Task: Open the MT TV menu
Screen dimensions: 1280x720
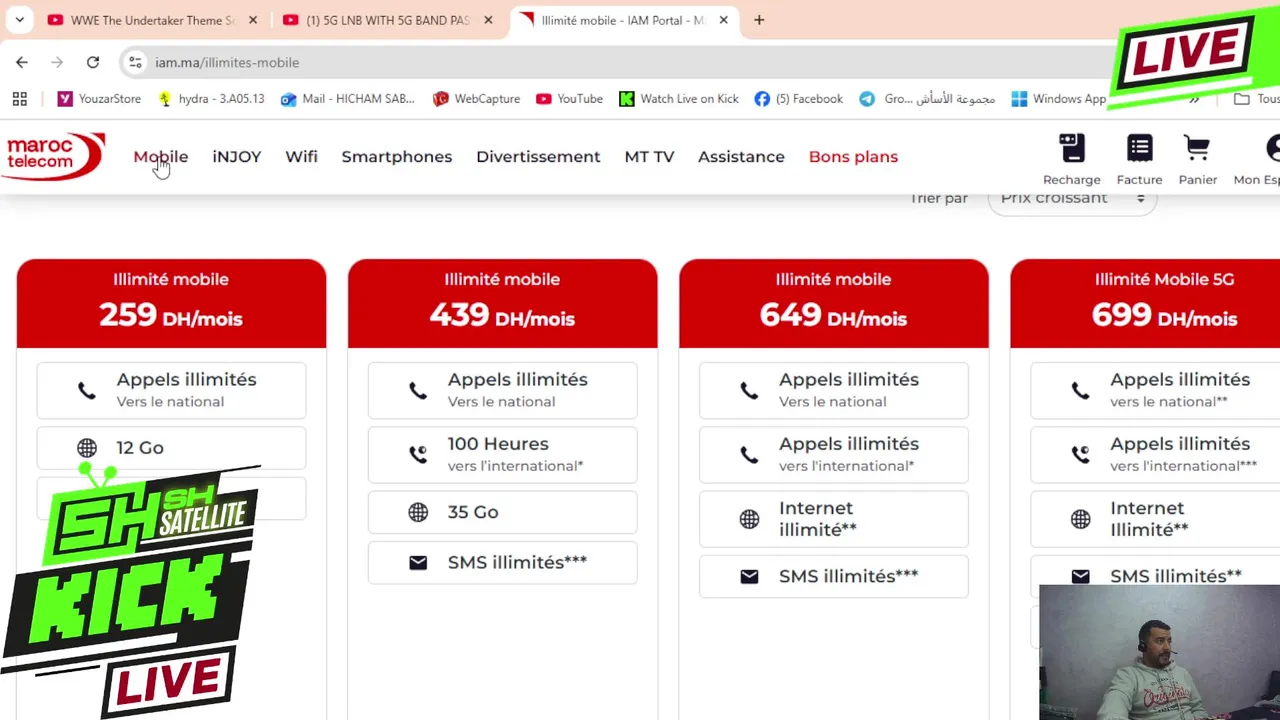Action: pyautogui.click(x=649, y=157)
